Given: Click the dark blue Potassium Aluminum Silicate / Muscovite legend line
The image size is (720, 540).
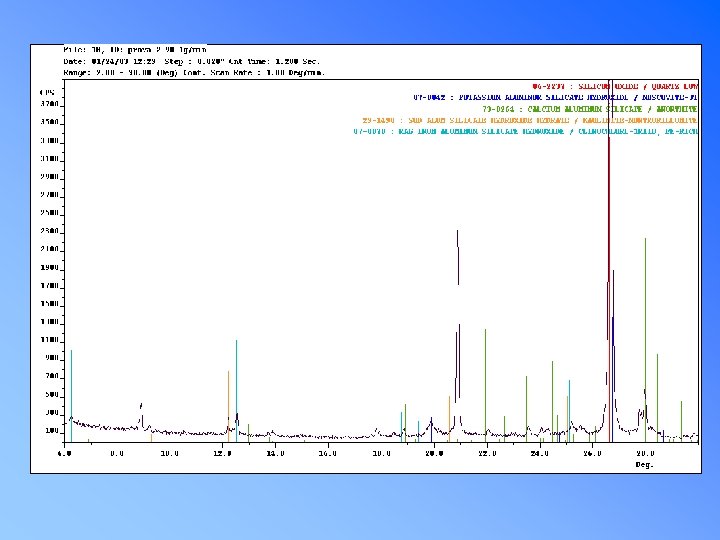Looking at the screenshot, I should tap(555, 97).
